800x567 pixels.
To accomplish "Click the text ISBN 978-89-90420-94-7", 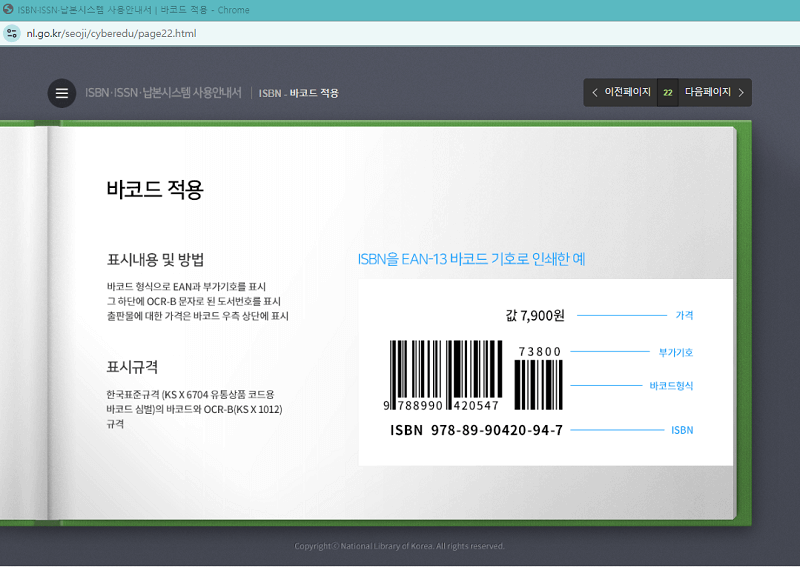I will coord(477,430).
